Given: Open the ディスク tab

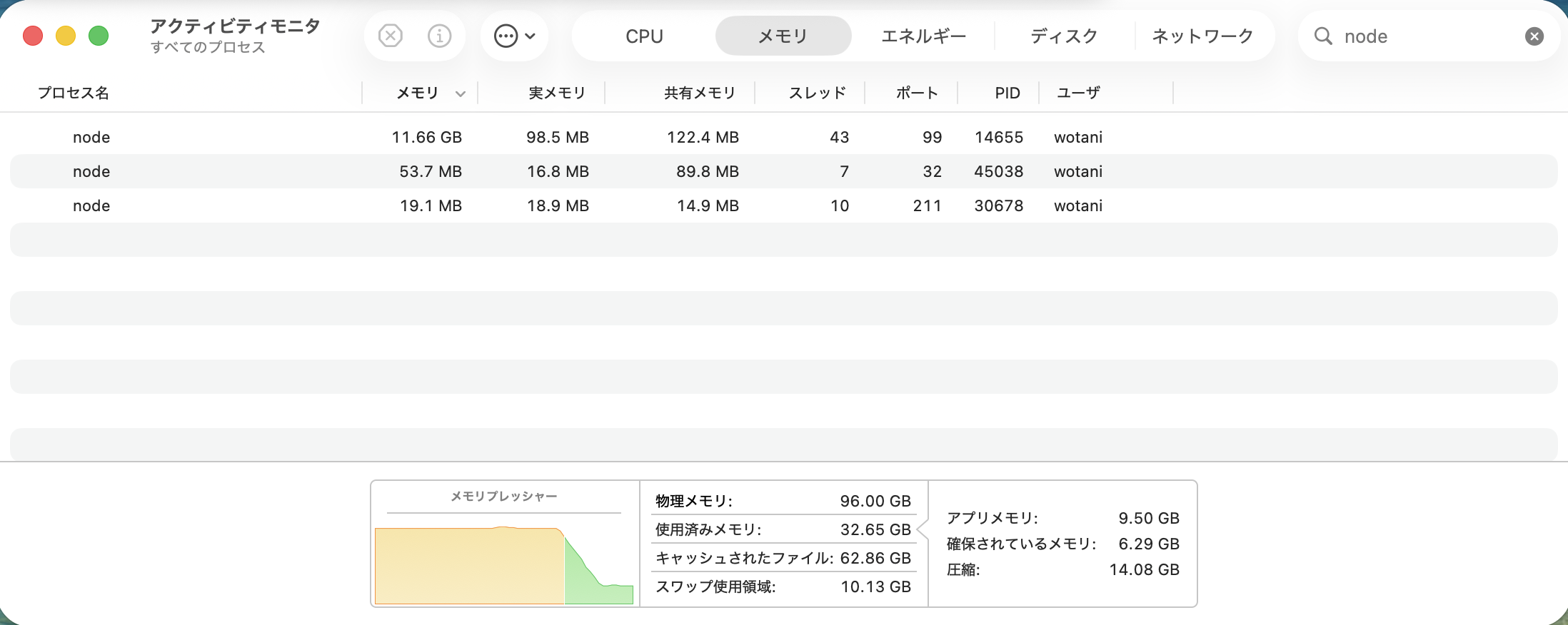Looking at the screenshot, I should click(1063, 36).
